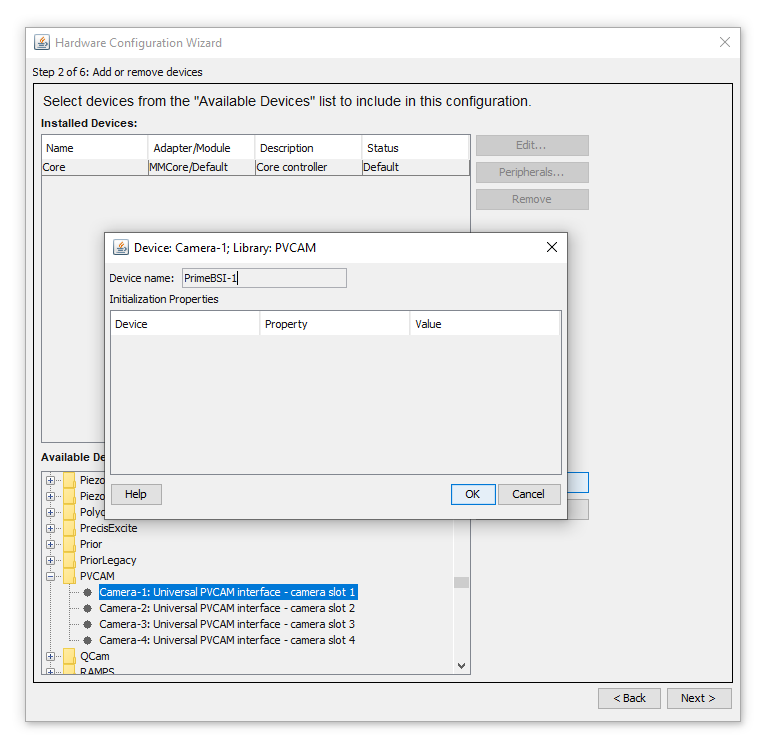Screen dimensions: 762x741
Task: Click the PVCAM folder icon
Action: pyautogui.click(x=70, y=576)
